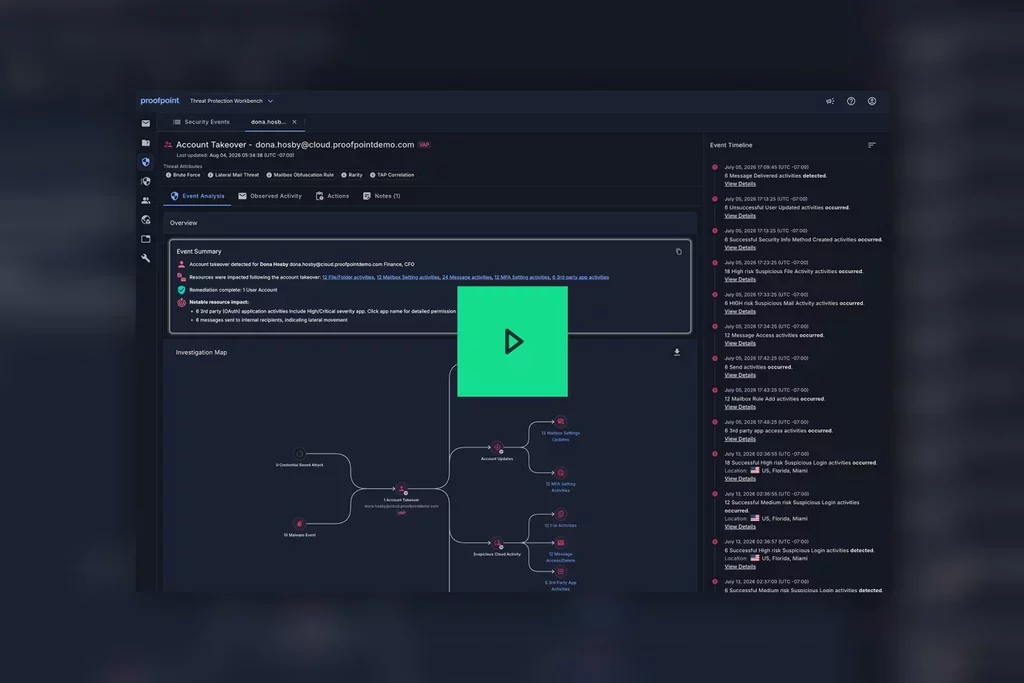Open the globe shield sidebar icon
This screenshot has width=1024, height=683.
click(146, 220)
